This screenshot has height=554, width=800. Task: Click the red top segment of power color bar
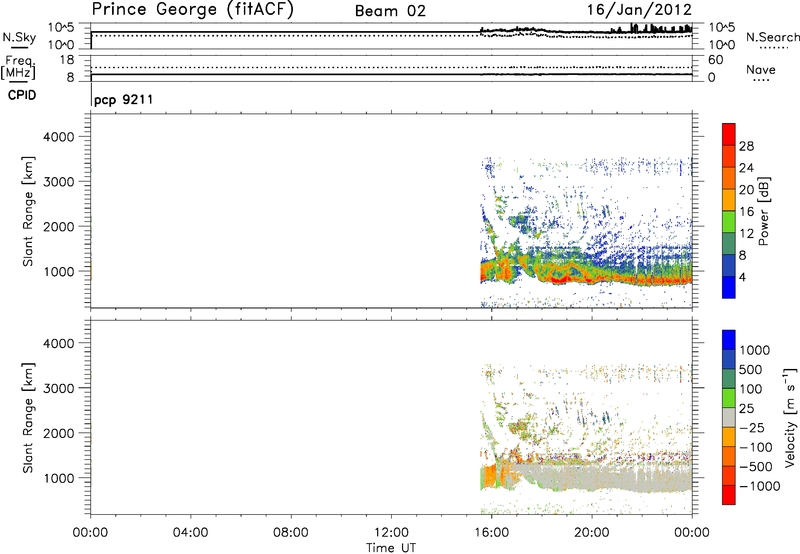tap(729, 134)
